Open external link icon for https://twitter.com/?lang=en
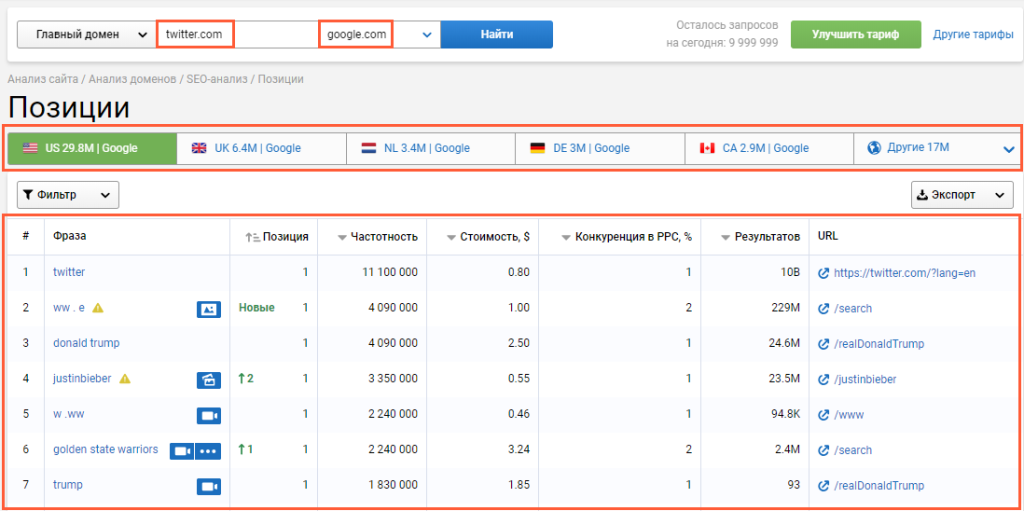This screenshot has width=1024, height=511. [824, 273]
